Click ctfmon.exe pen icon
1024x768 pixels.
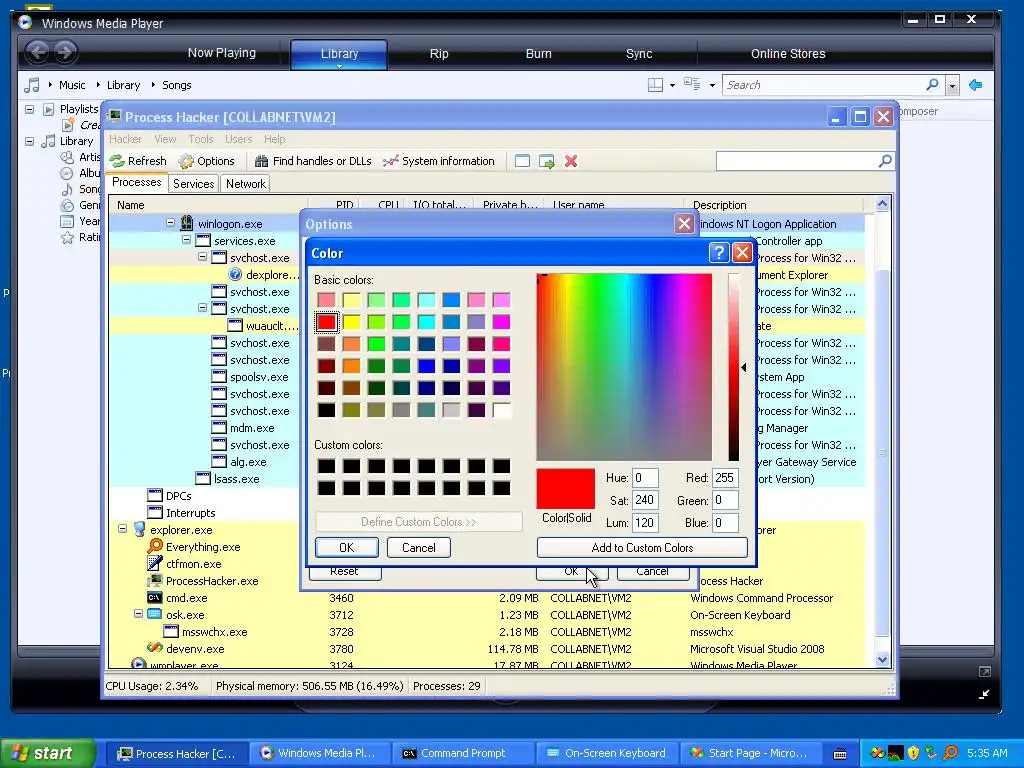[155, 564]
